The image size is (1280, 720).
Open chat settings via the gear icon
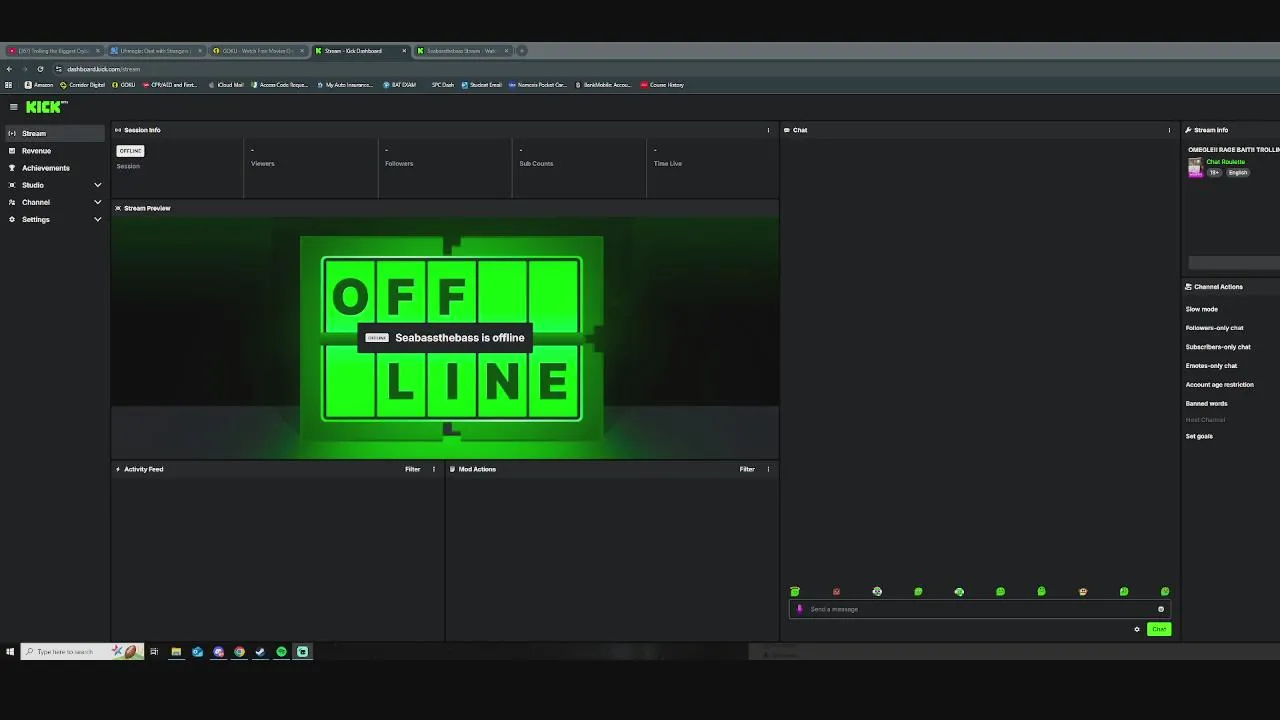1137,629
